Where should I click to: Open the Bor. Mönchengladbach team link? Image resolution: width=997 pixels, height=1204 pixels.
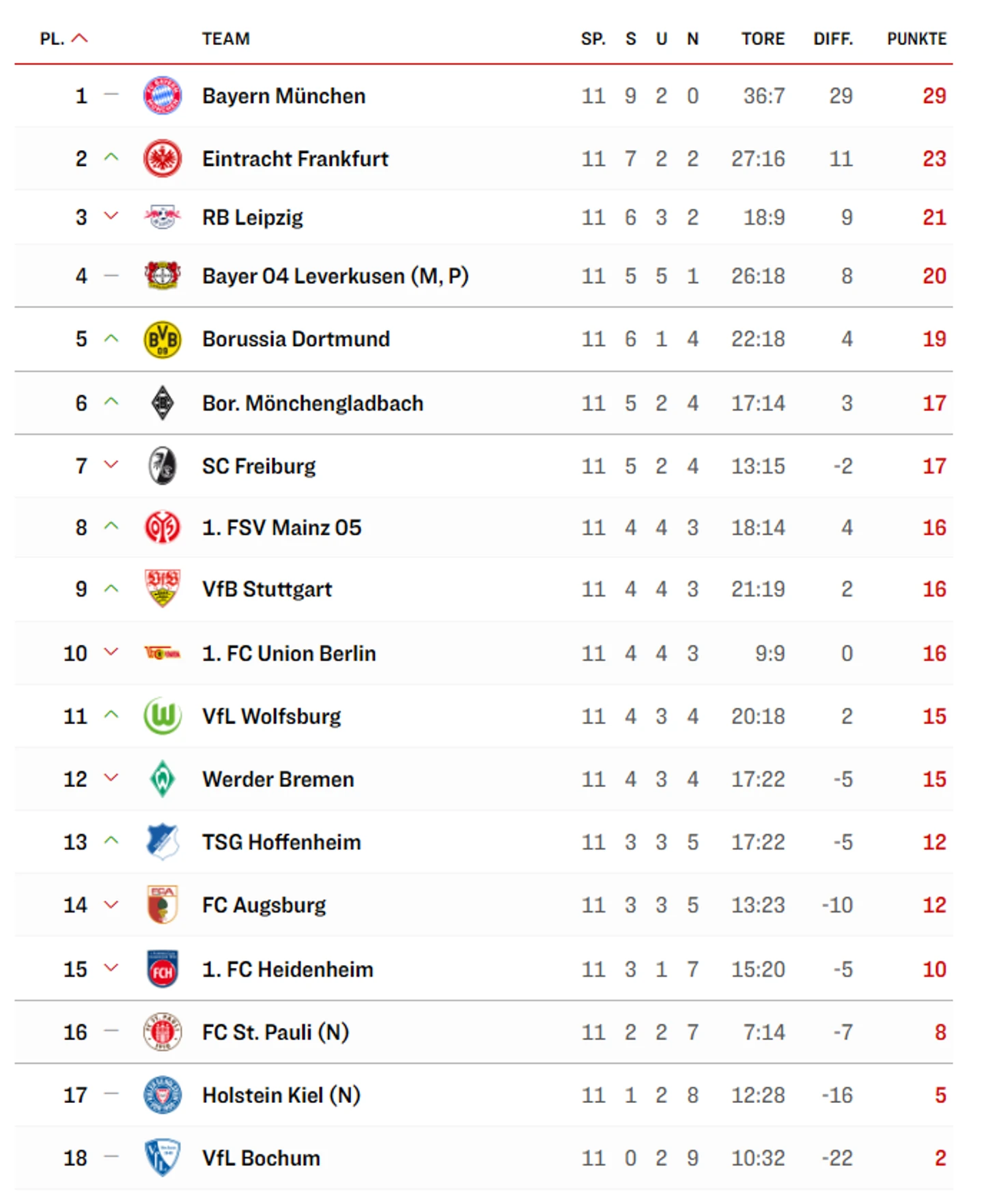(x=313, y=403)
